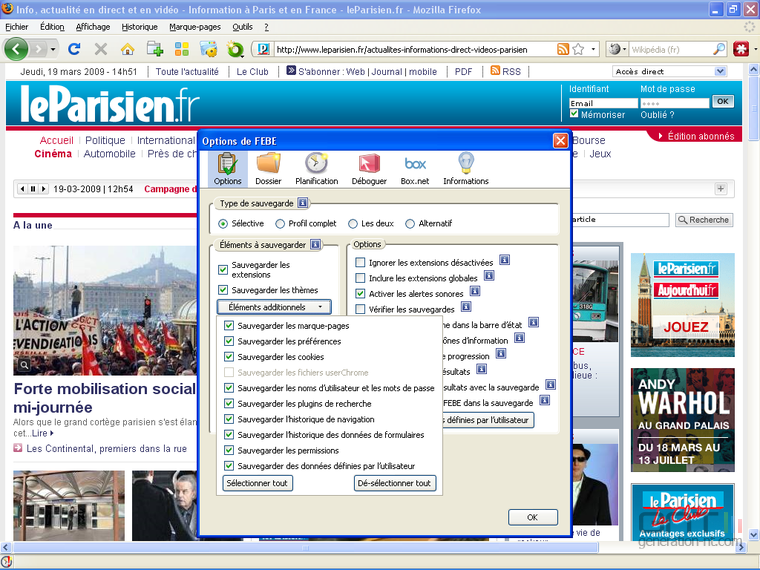Uncheck Sauvegarder les marque-pages
The image size is (760, 570).
click(x=229, y=325)
